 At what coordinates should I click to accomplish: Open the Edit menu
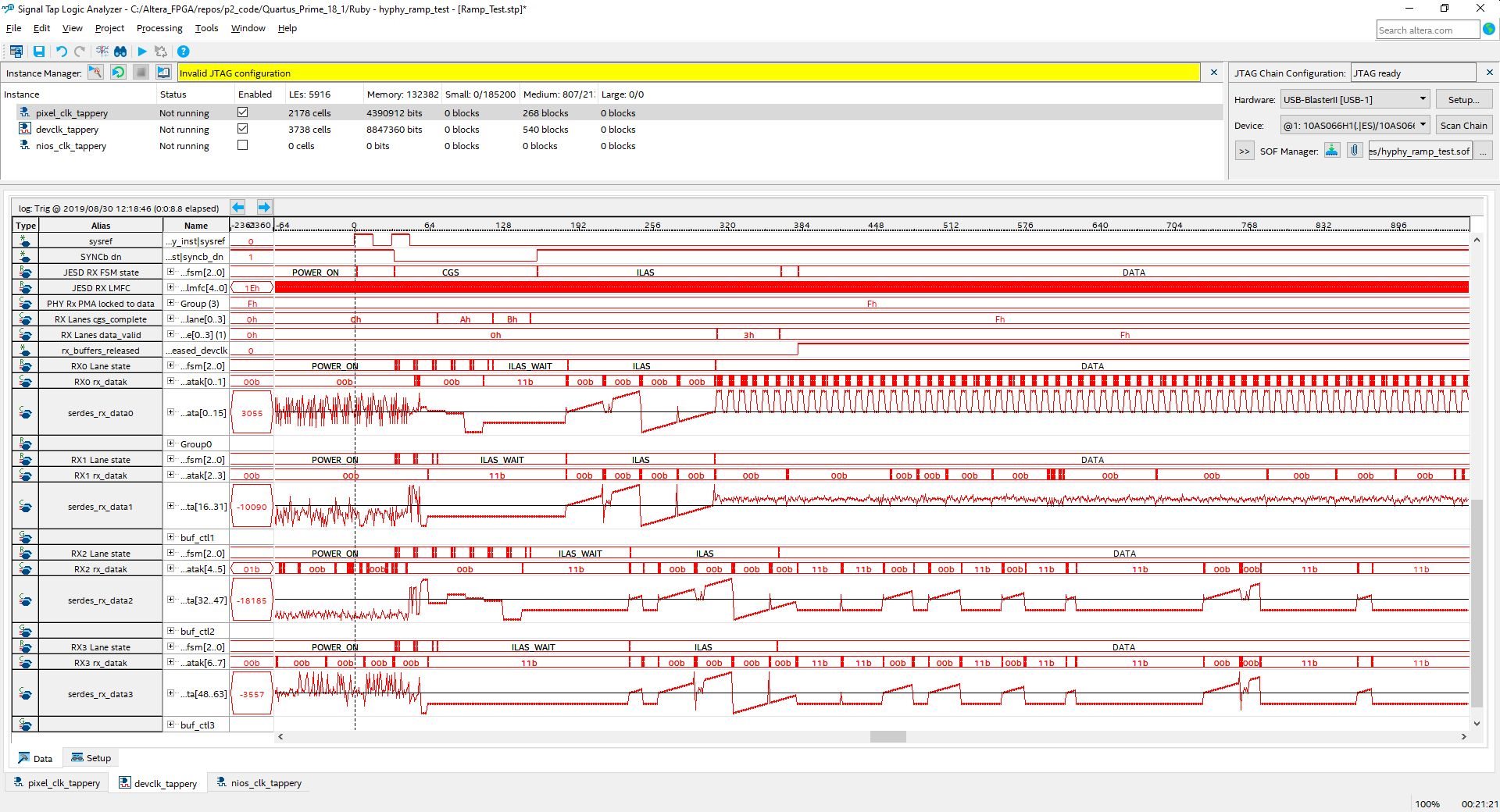(41, 28)
